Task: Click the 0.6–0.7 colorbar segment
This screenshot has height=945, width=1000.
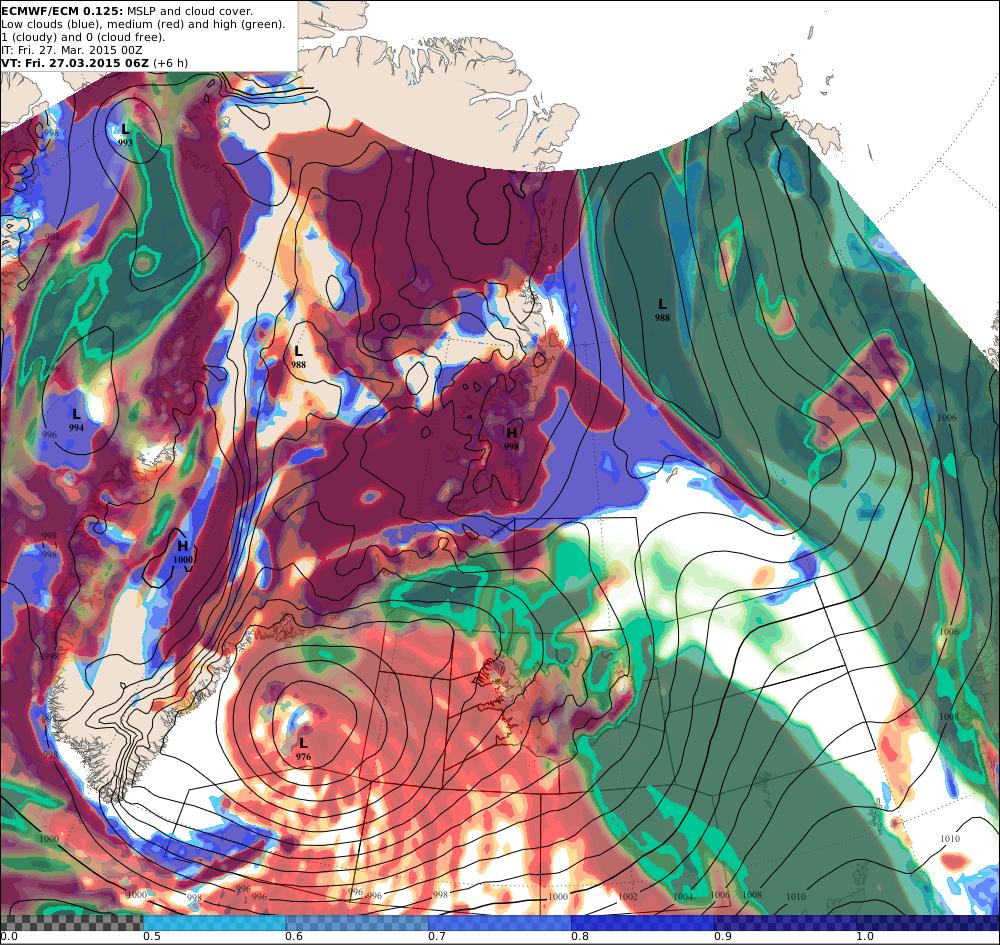Action: point(357,923)
